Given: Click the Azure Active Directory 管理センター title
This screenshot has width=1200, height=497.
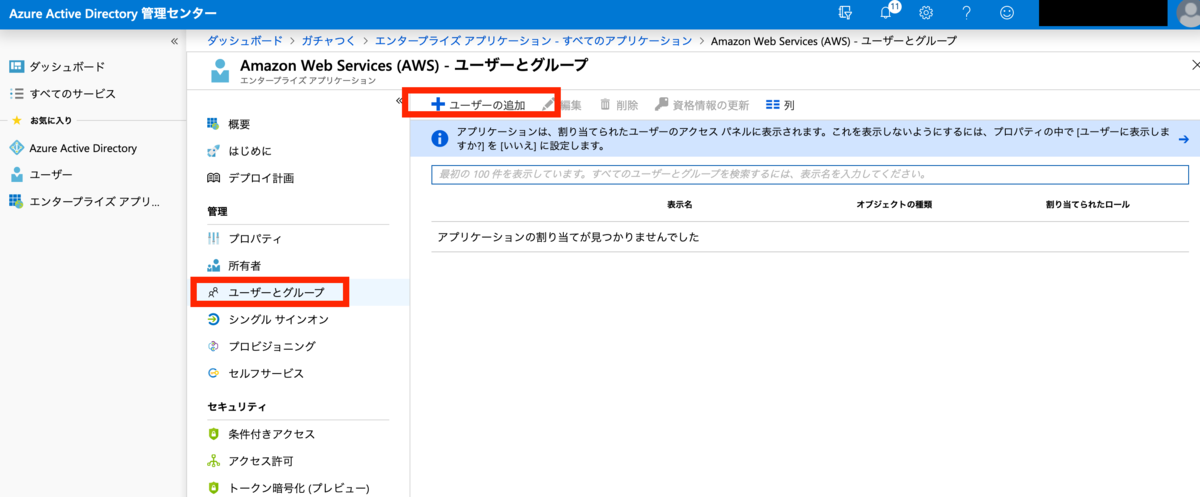Looking at the screenshot, I should [x=113, y=14].
